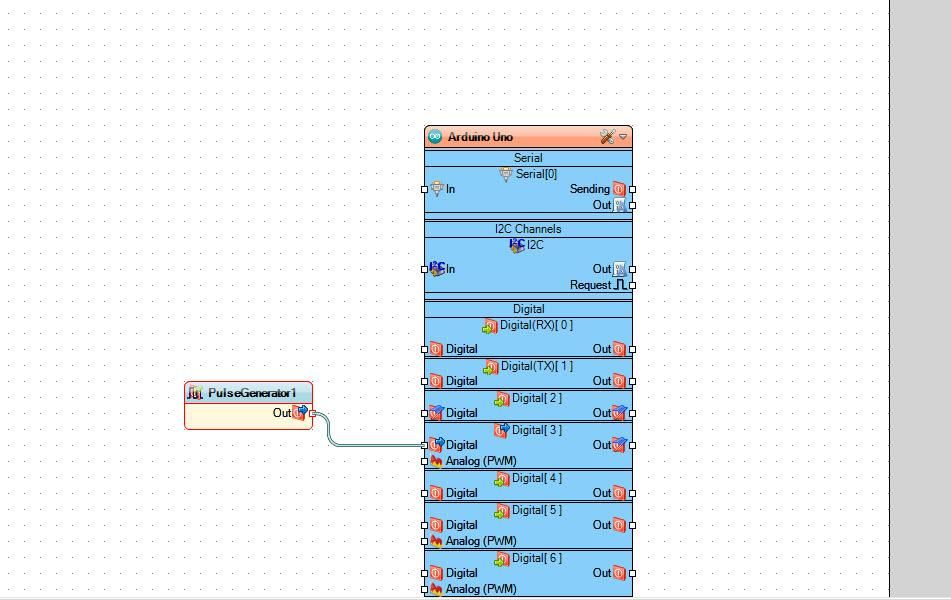Screen dimensions: 951x600
Task: Click the I2C In pin icon
Action: coord(437,268)
